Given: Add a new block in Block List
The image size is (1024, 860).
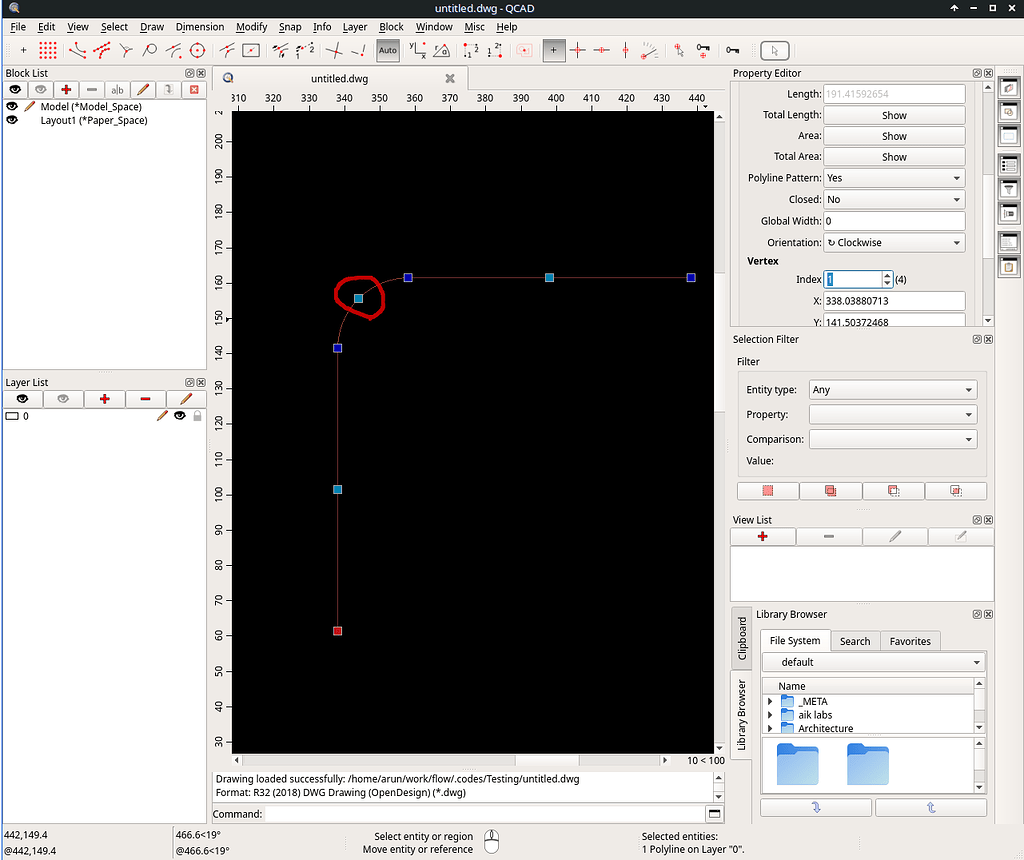Looking at the screenshot, I should coord(66,89).
